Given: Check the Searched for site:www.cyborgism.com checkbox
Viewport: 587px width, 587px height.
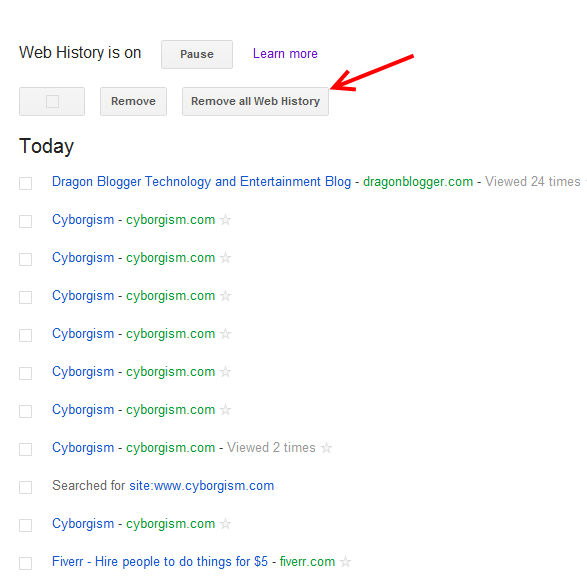Looking at the screenshot, I should 25,487.
